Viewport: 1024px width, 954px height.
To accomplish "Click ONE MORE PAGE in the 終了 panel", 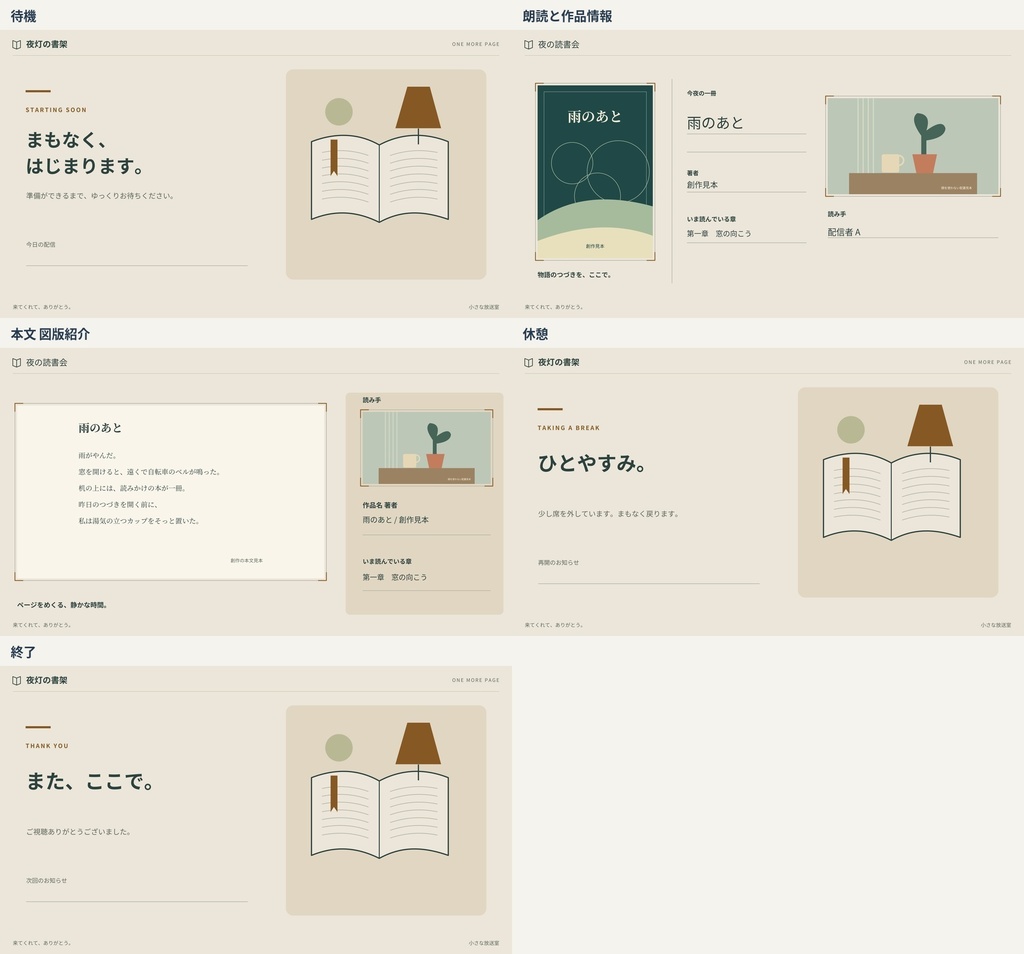I will [475, 680].
